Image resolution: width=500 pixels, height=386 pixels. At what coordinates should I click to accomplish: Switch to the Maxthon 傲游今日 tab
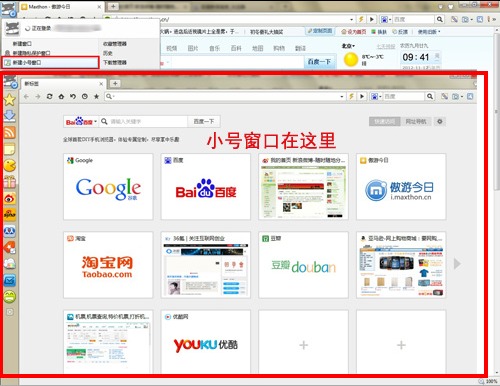(x=61, y=7)
